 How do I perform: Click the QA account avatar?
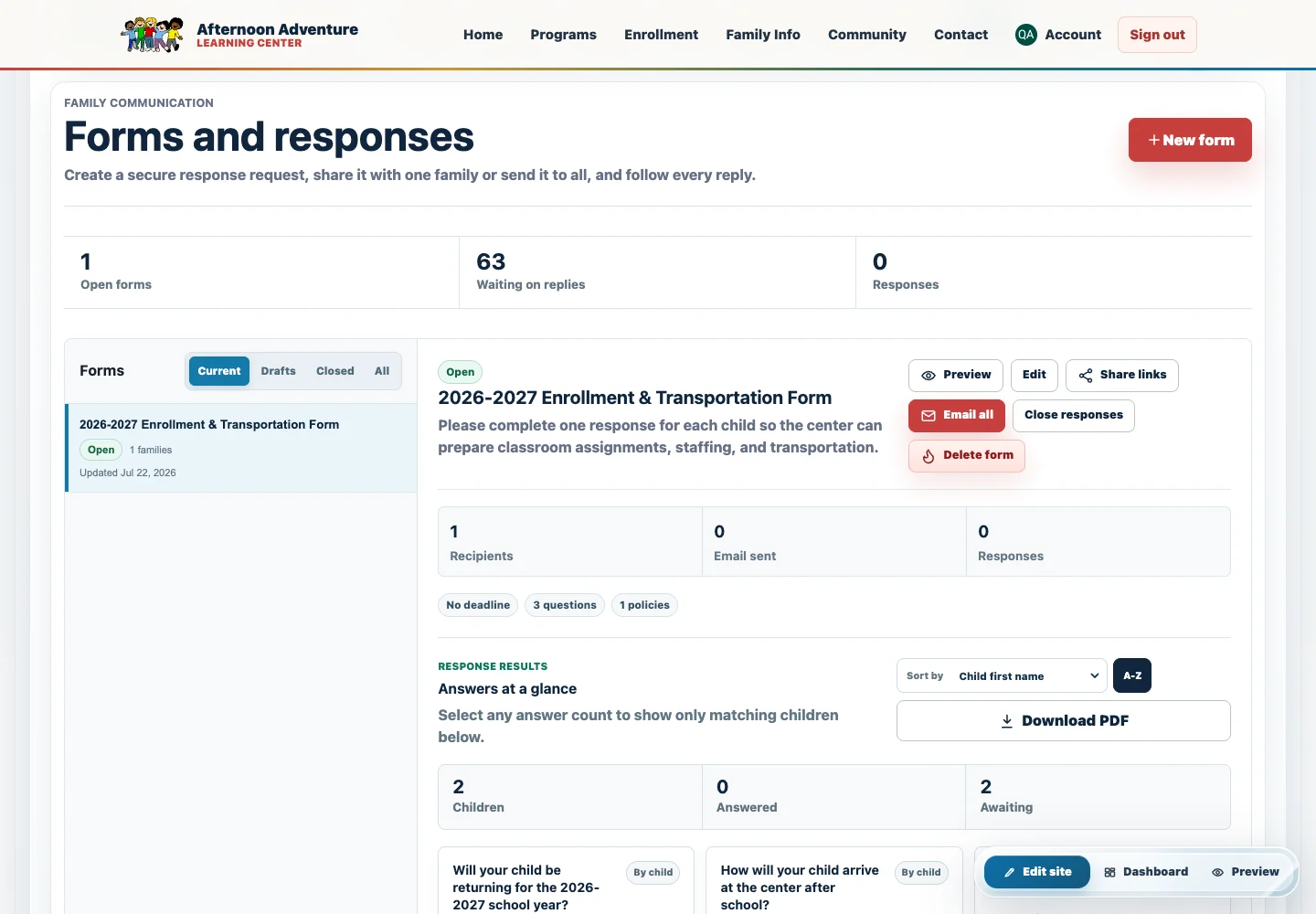click(1025, 35)
